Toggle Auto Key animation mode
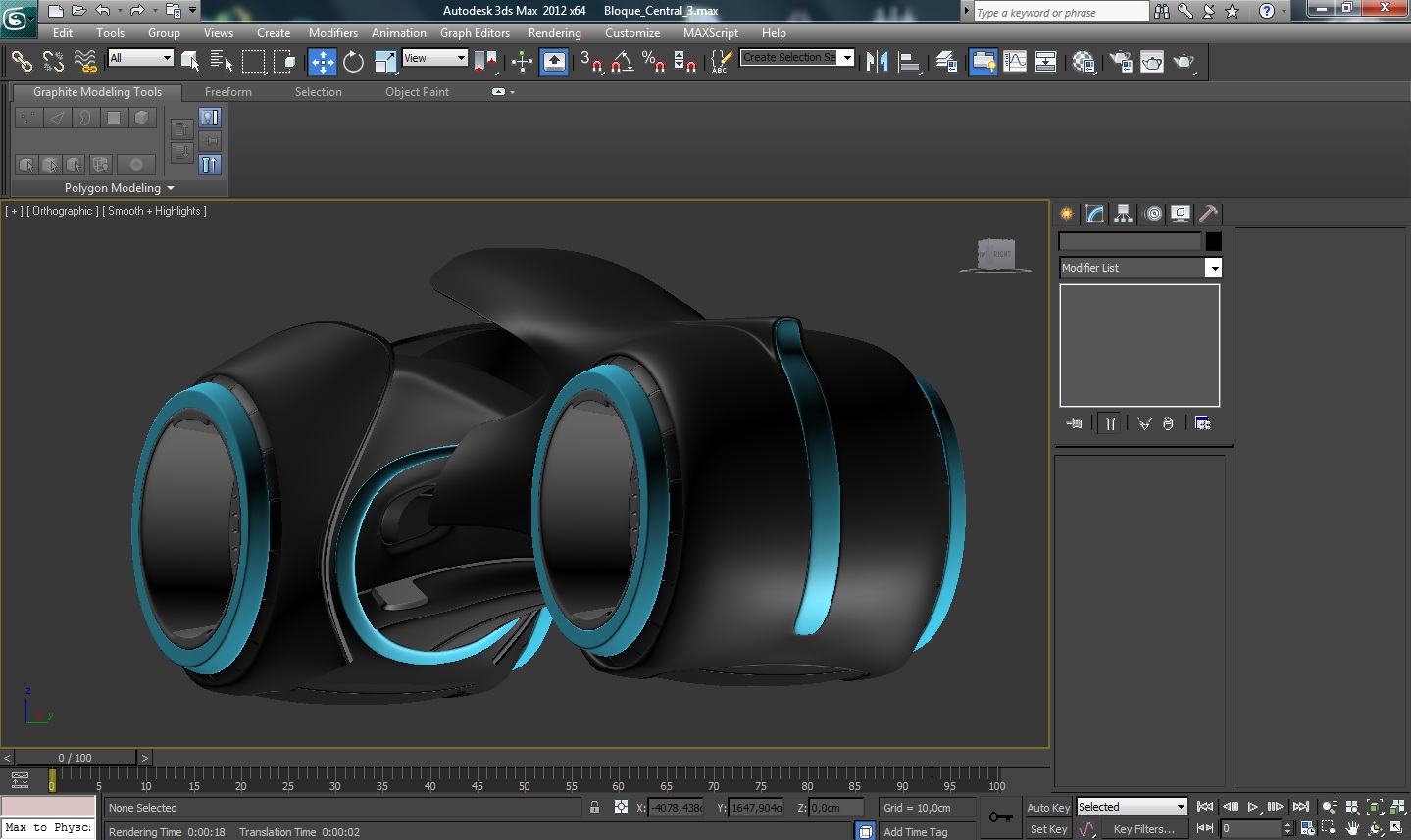The height and width of the screenshot is (840, 1411). (1047, 808)
